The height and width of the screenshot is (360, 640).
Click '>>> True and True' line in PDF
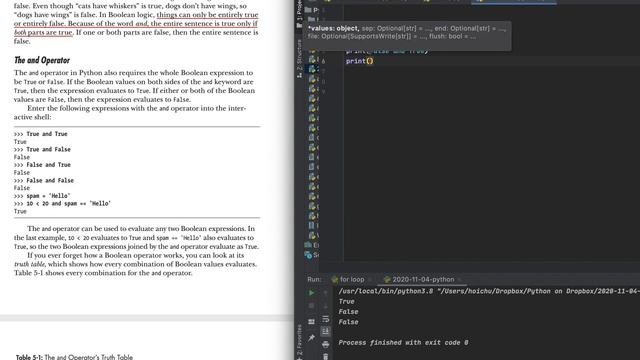[40, 134]
